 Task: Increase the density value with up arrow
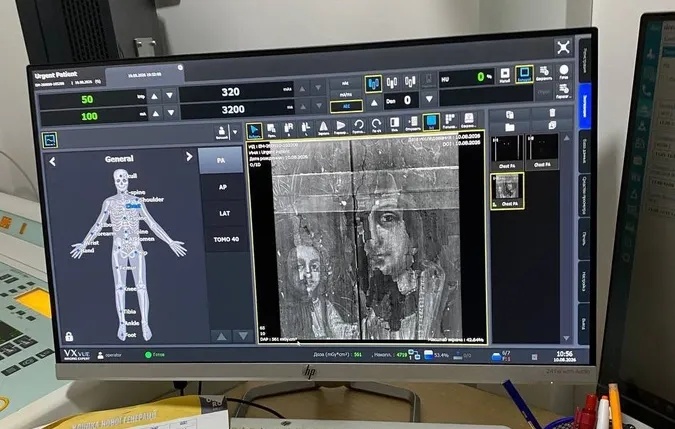375,102
